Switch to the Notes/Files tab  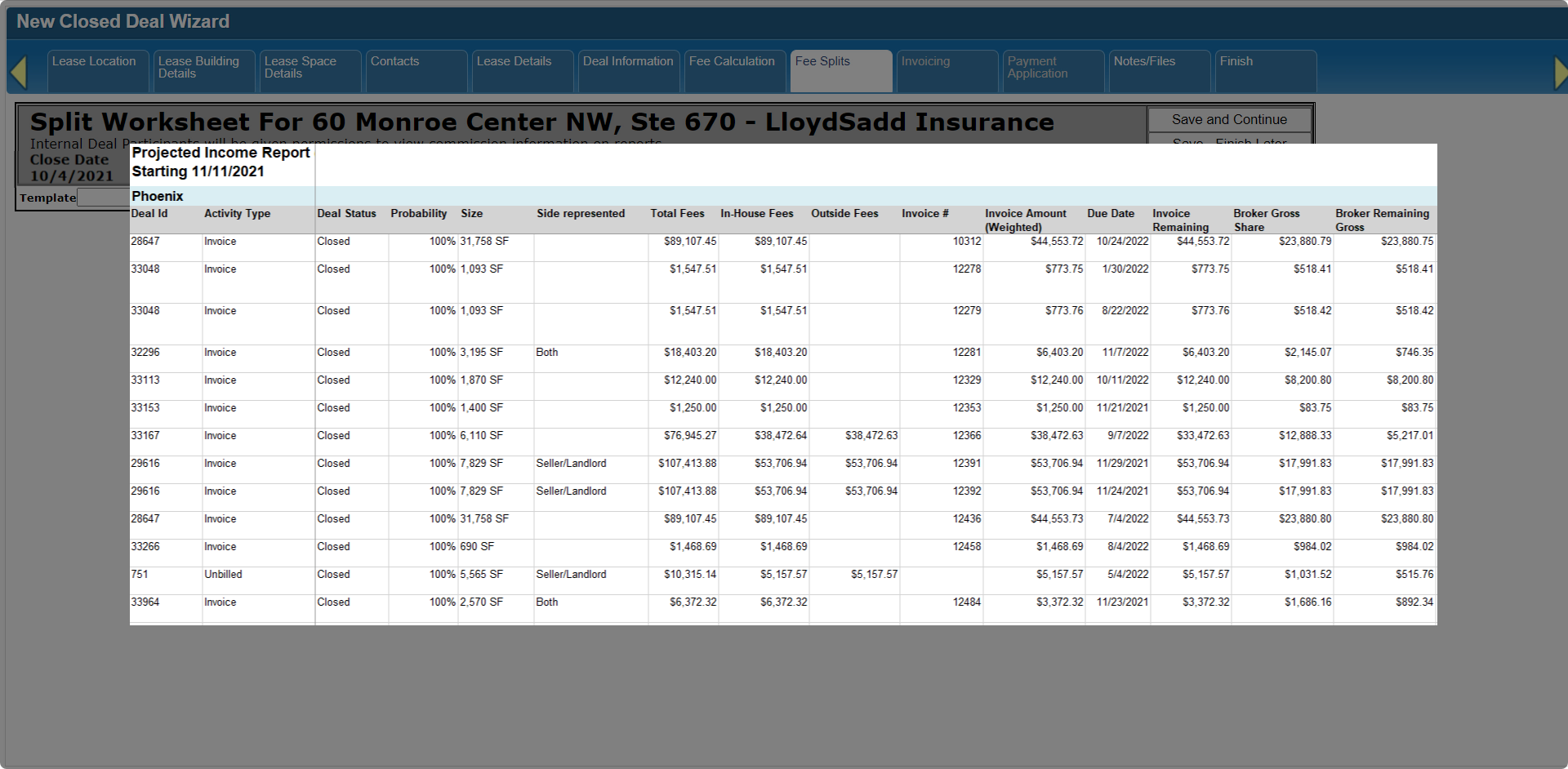(1159, 69)
